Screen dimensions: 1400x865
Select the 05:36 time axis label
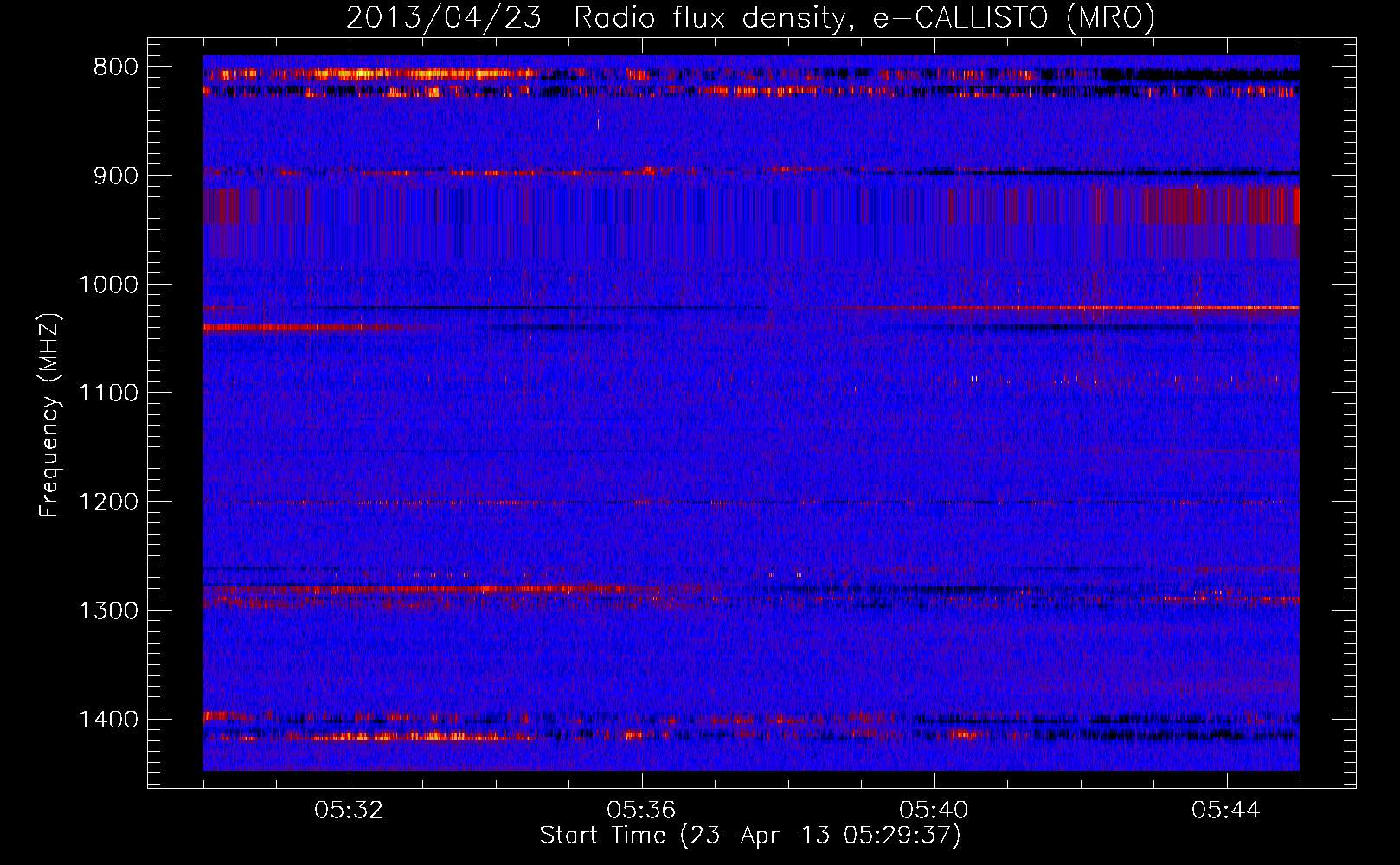pos(641,811)
